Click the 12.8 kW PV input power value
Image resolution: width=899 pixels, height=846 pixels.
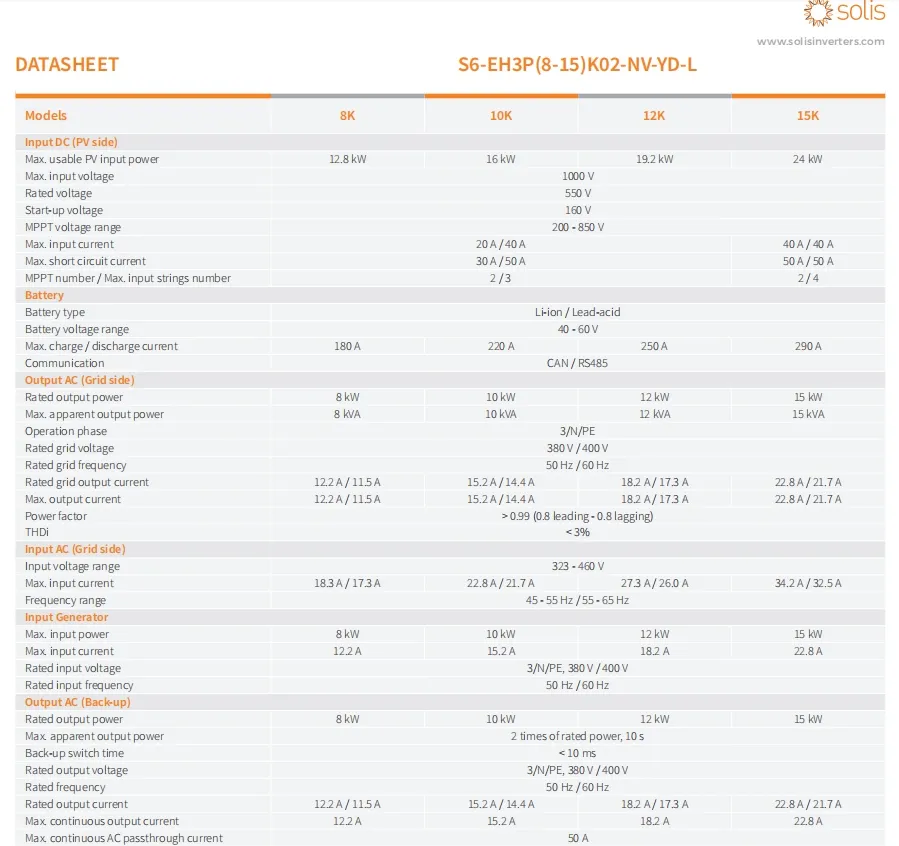point(347,159)
